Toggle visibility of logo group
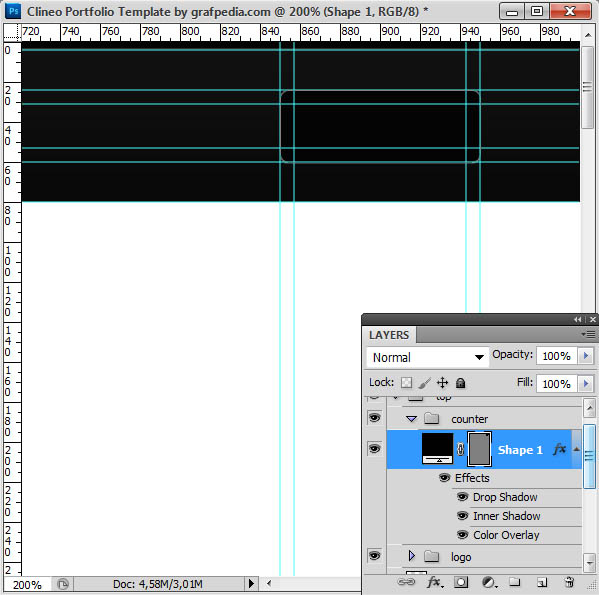The image size is (599, 595). coord(374,555)
